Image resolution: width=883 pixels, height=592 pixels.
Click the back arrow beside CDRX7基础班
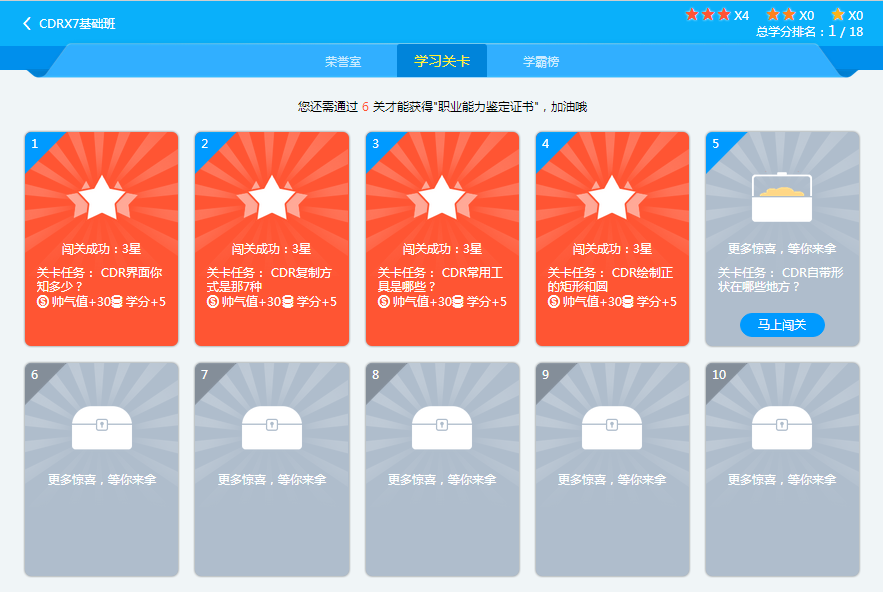(27, 23)
